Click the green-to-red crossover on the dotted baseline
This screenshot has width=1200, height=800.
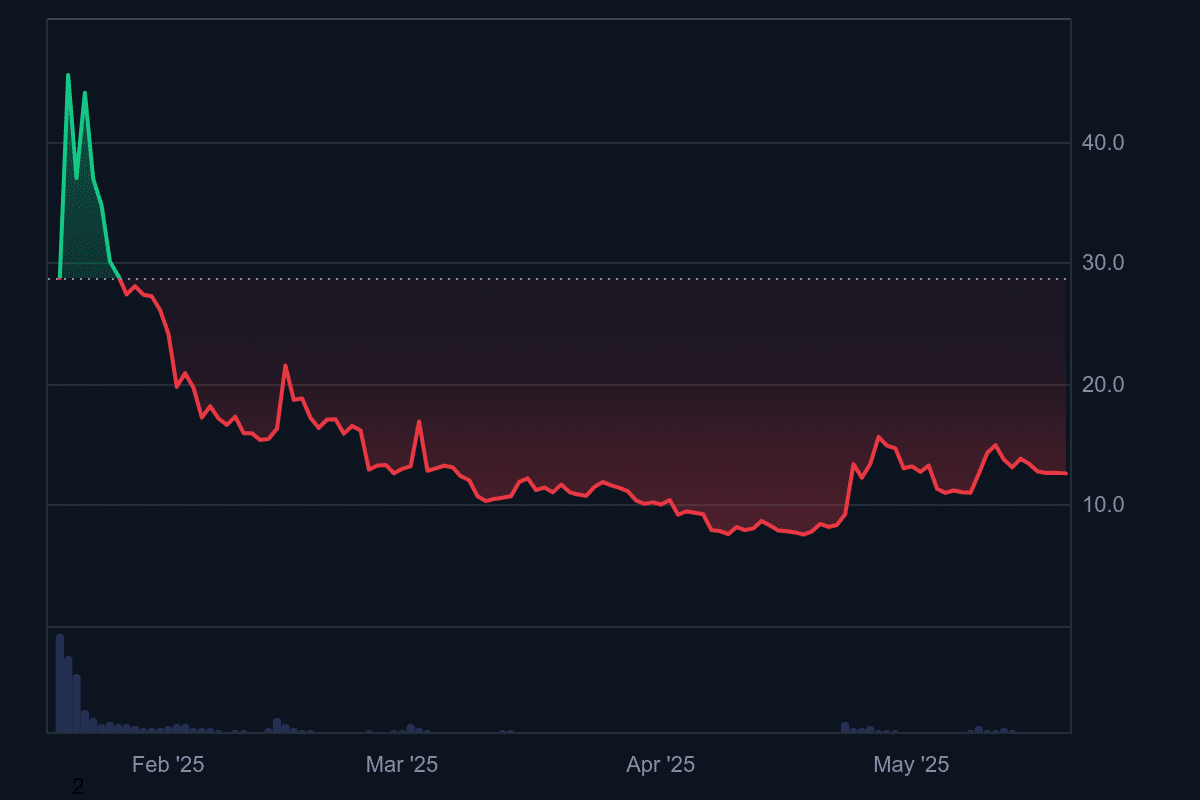[x=120, y=279]
